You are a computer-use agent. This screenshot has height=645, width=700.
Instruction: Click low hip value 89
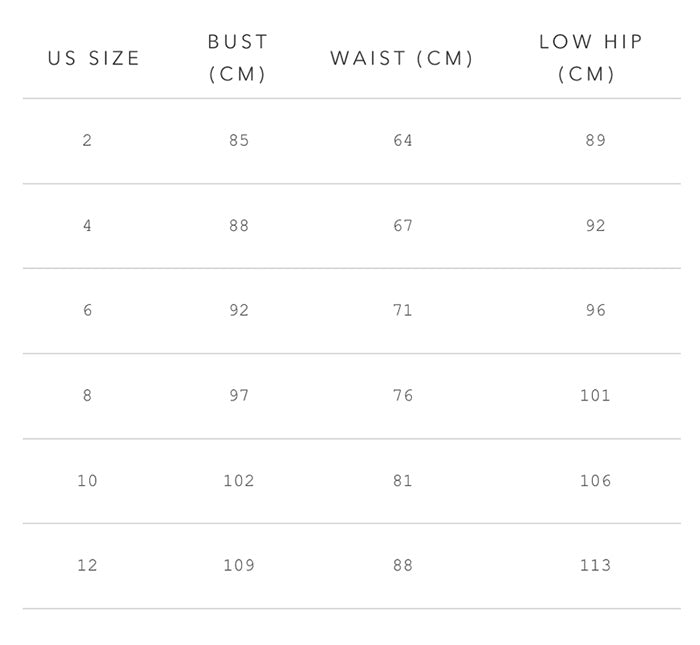pos(596,141)
